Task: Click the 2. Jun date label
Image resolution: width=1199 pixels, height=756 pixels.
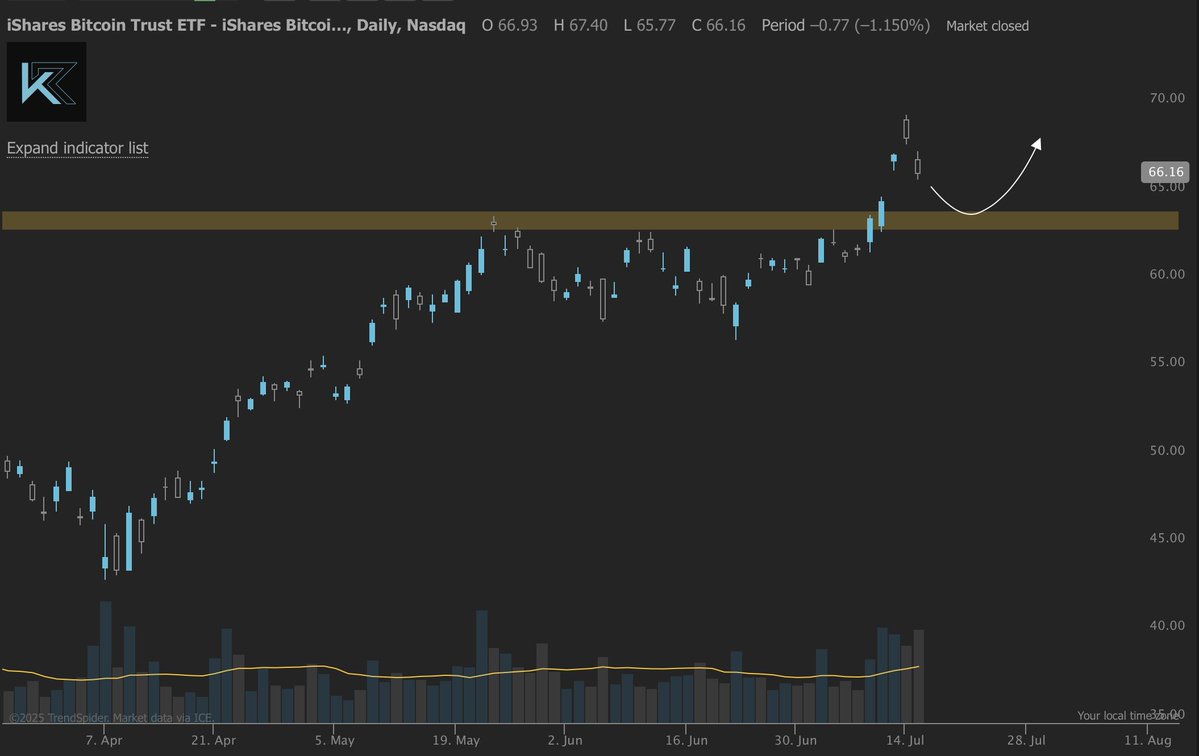Action: click(x=564, y=740)
